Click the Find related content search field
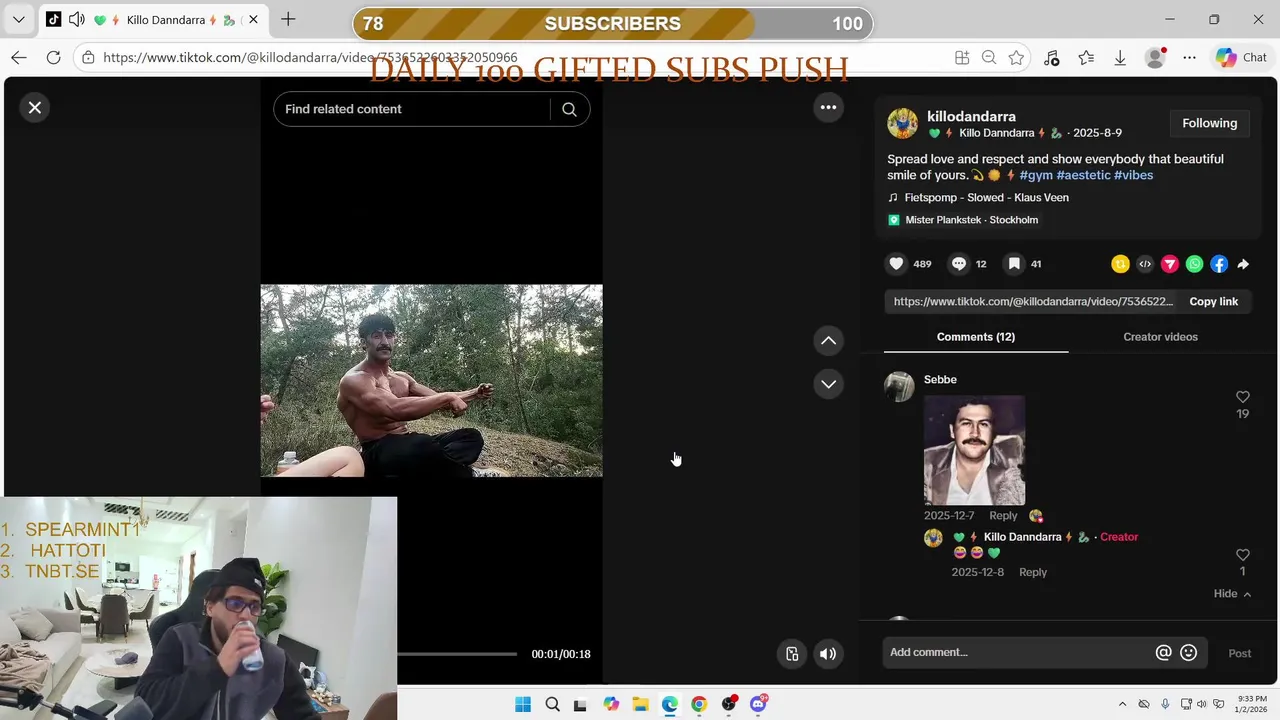The image size is (1280, 720). 411,109
